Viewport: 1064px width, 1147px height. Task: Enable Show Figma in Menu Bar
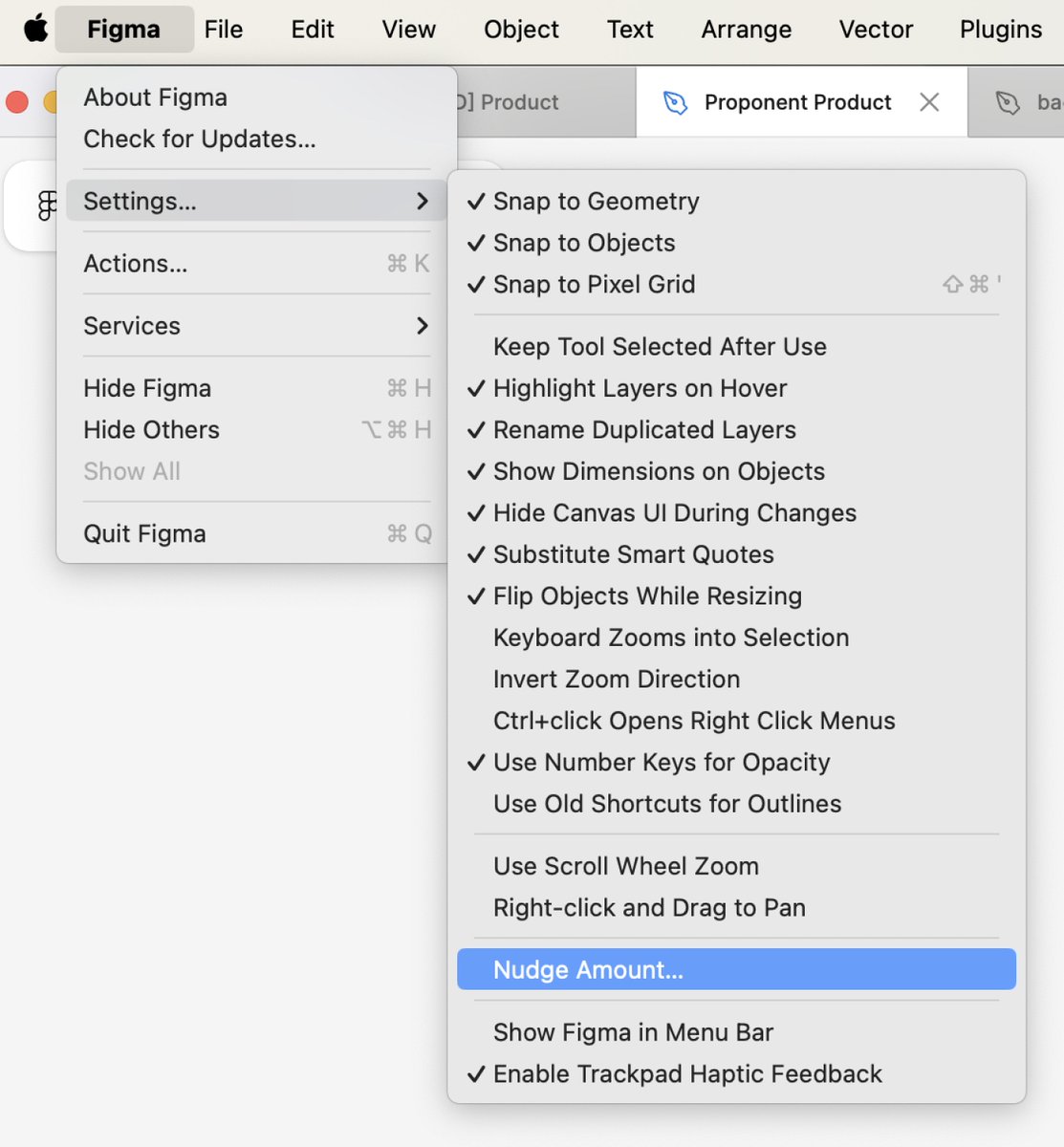(x=736, y=1032)
